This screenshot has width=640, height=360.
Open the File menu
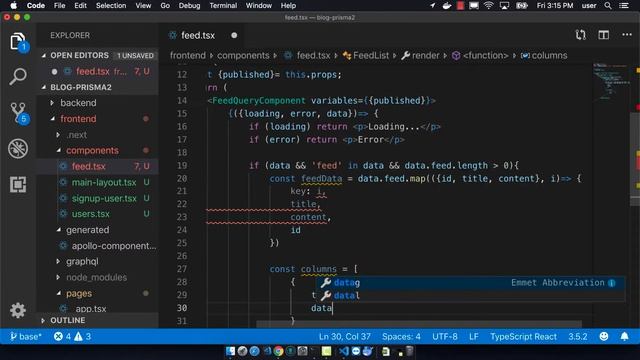pyautogui.click(x=60, y=6)
